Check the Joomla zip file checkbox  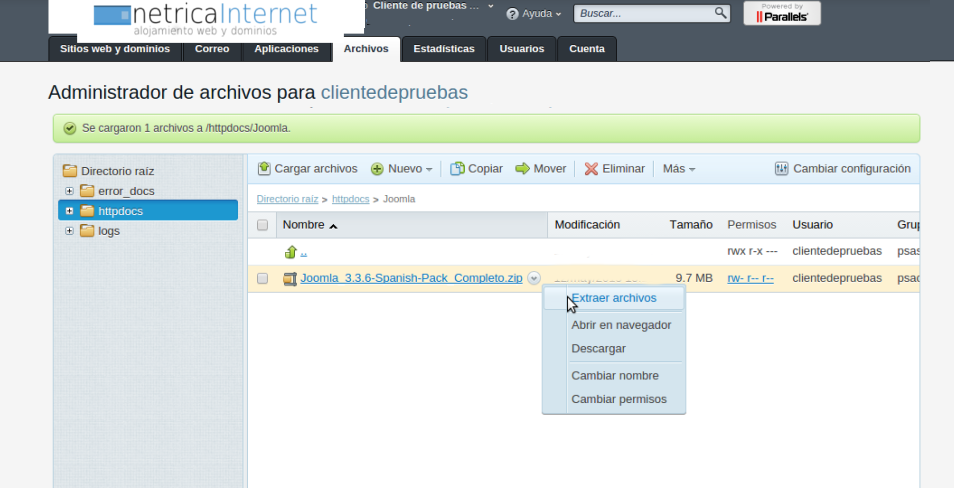263,279
